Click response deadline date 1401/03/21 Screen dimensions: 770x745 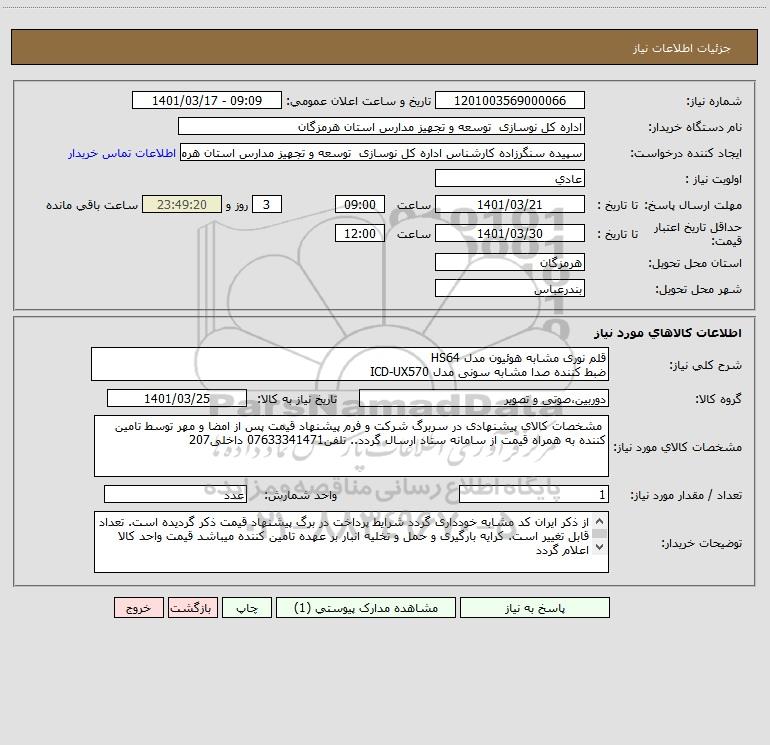pos(510,204)
